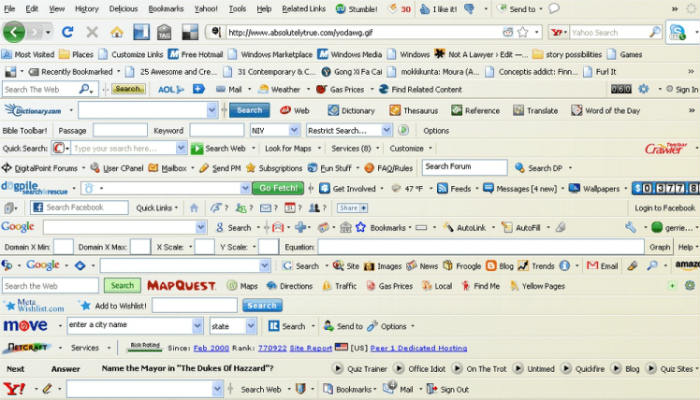
Task: Open the Related Links menu
Action: [304, 8]
